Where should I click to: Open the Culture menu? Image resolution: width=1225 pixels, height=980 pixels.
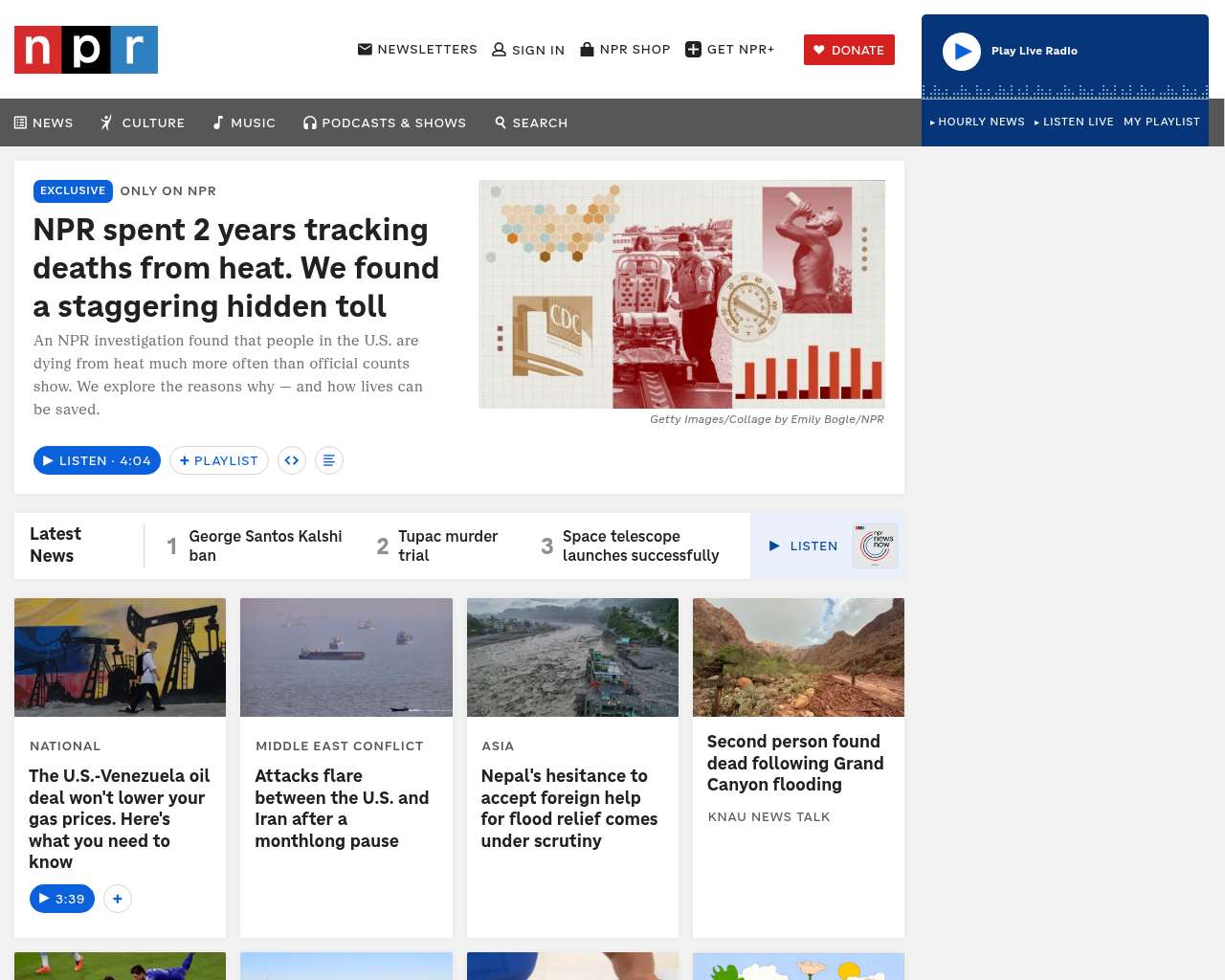[143, 122]
